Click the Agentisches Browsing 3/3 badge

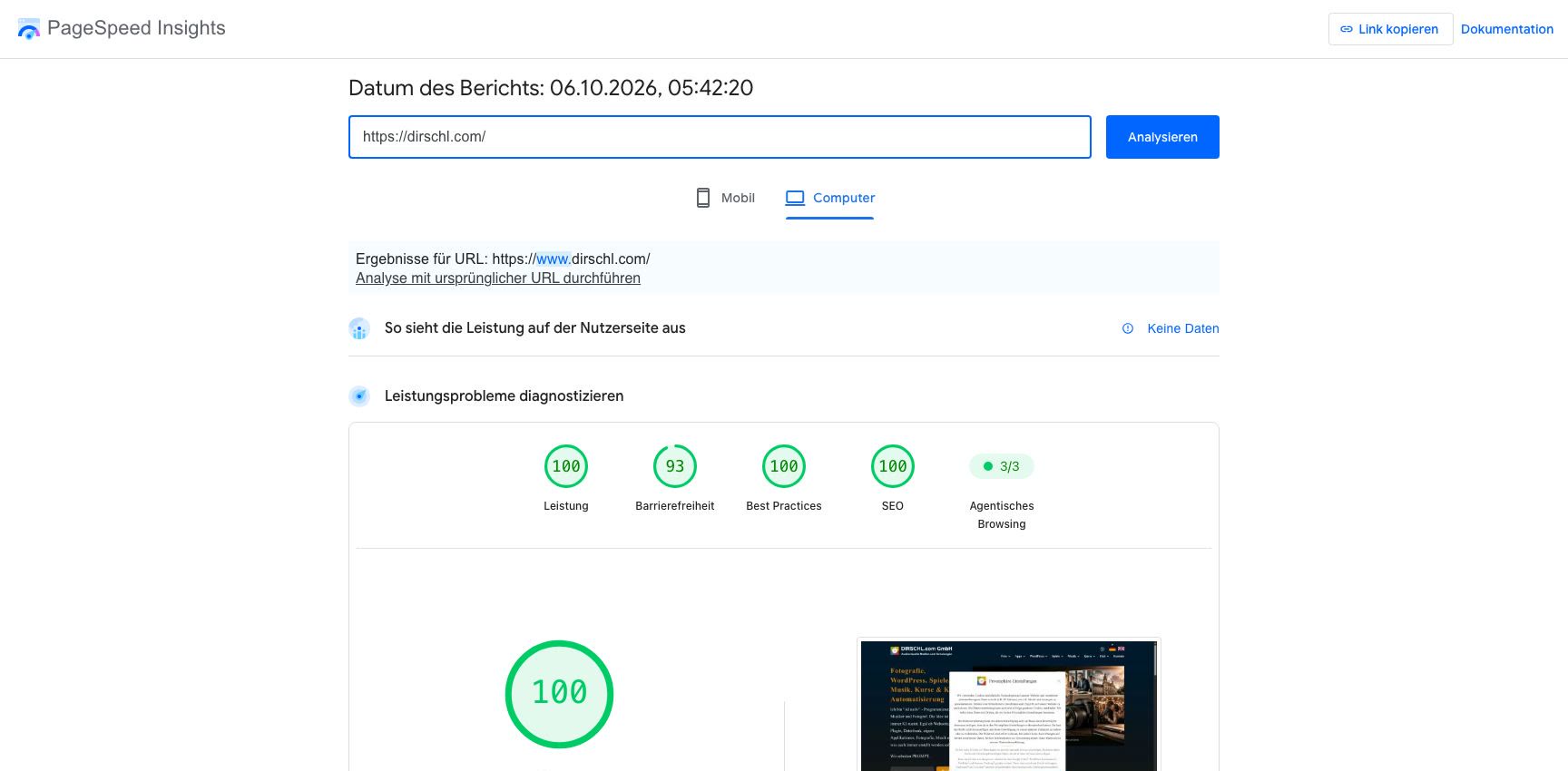[1002, 466]
